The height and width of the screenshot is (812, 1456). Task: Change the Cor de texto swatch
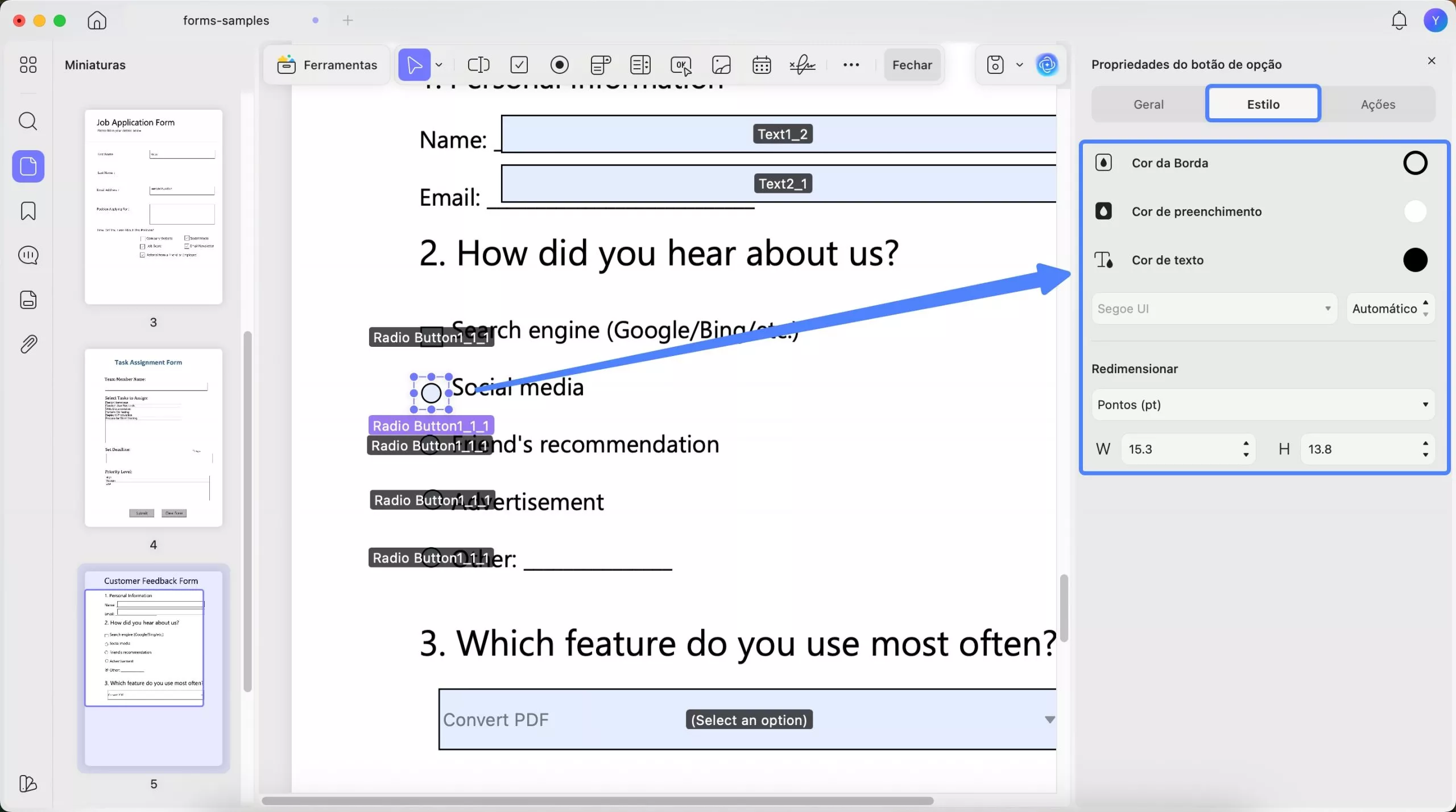(1415, 260)
